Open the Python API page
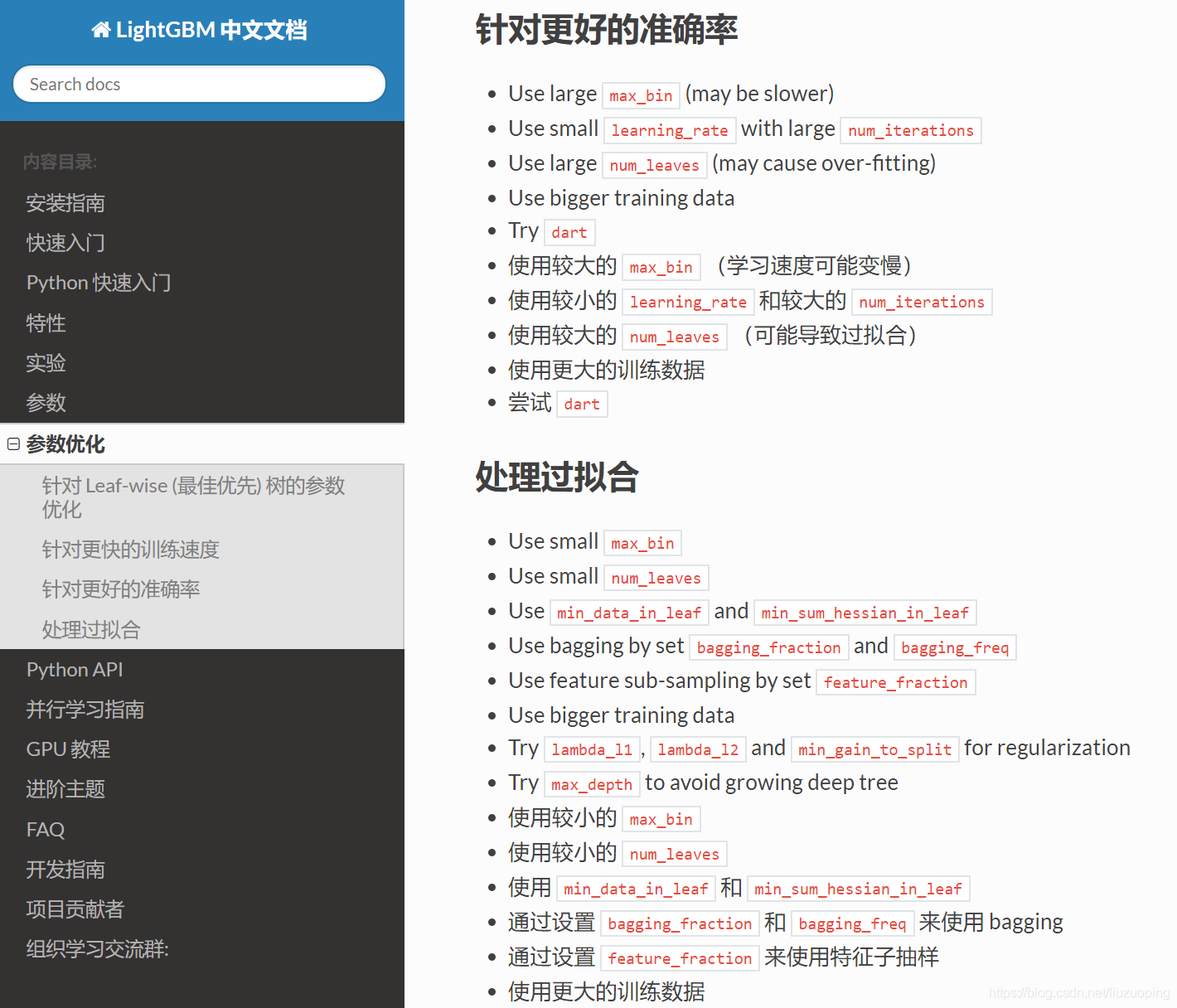This screenshot has width=1177, height=1008. click(x=75, y=670)
